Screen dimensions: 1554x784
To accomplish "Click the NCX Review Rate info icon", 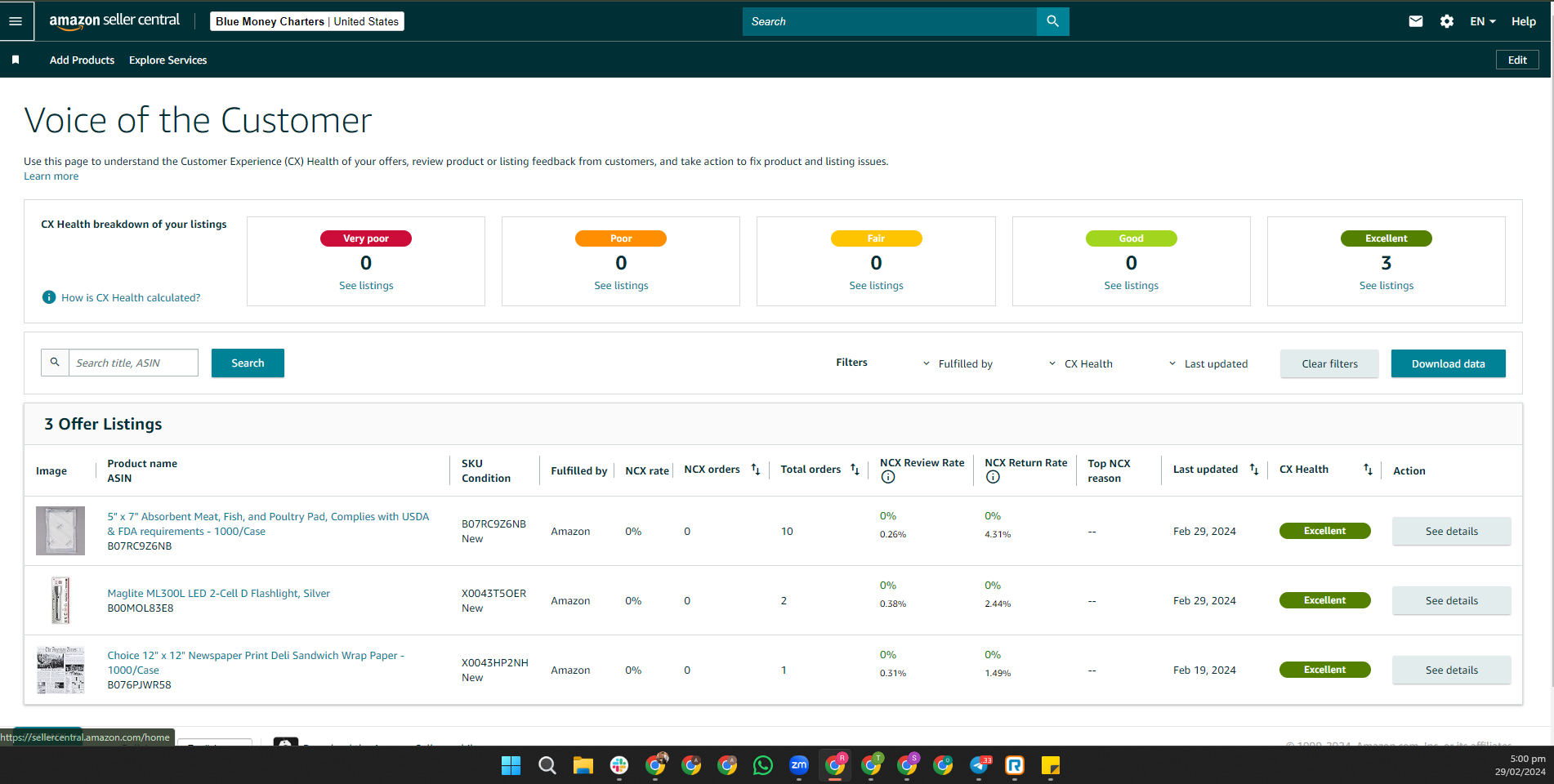I will [x=888, y=478].
